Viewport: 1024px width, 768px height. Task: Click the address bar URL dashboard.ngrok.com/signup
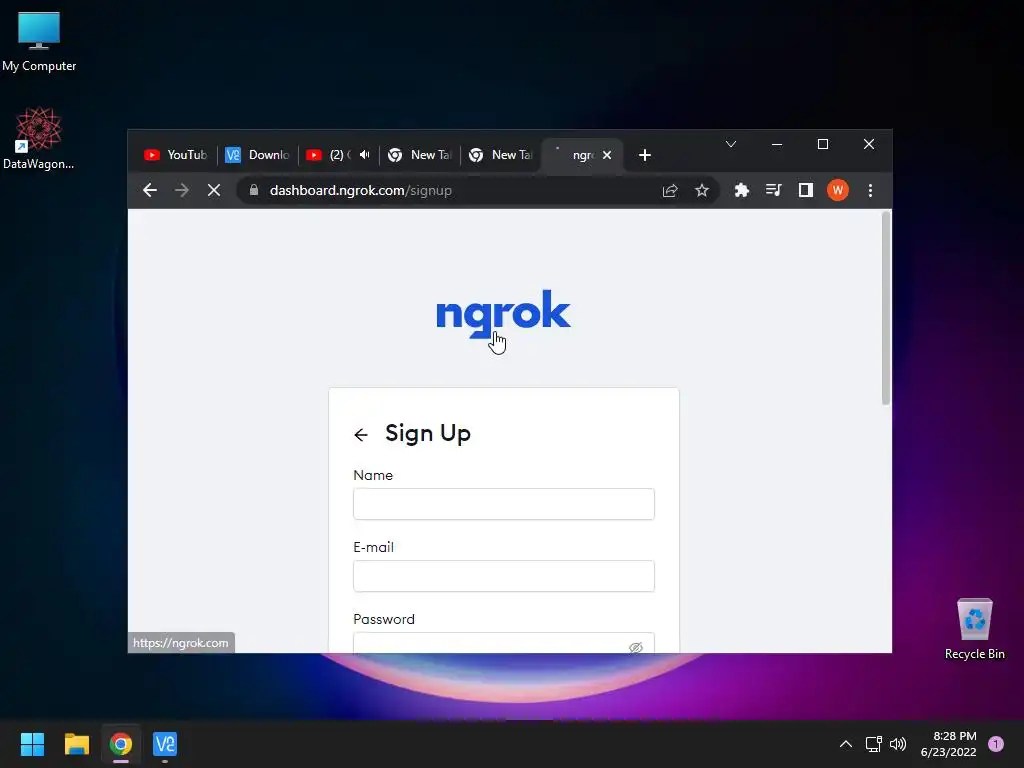(x=360, y=190)
